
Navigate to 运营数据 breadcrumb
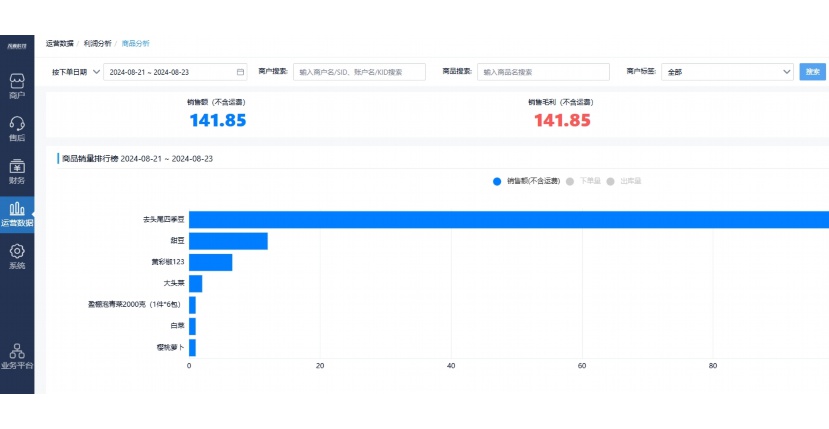coord(59,44)
